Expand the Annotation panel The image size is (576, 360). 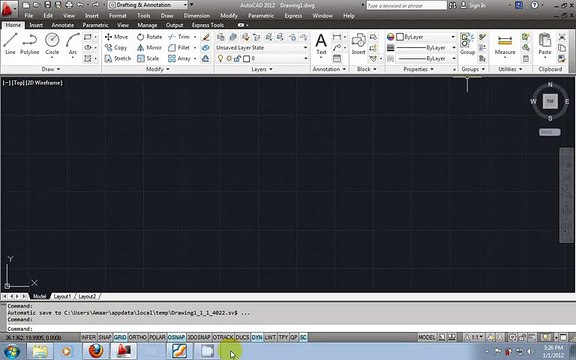329,69
